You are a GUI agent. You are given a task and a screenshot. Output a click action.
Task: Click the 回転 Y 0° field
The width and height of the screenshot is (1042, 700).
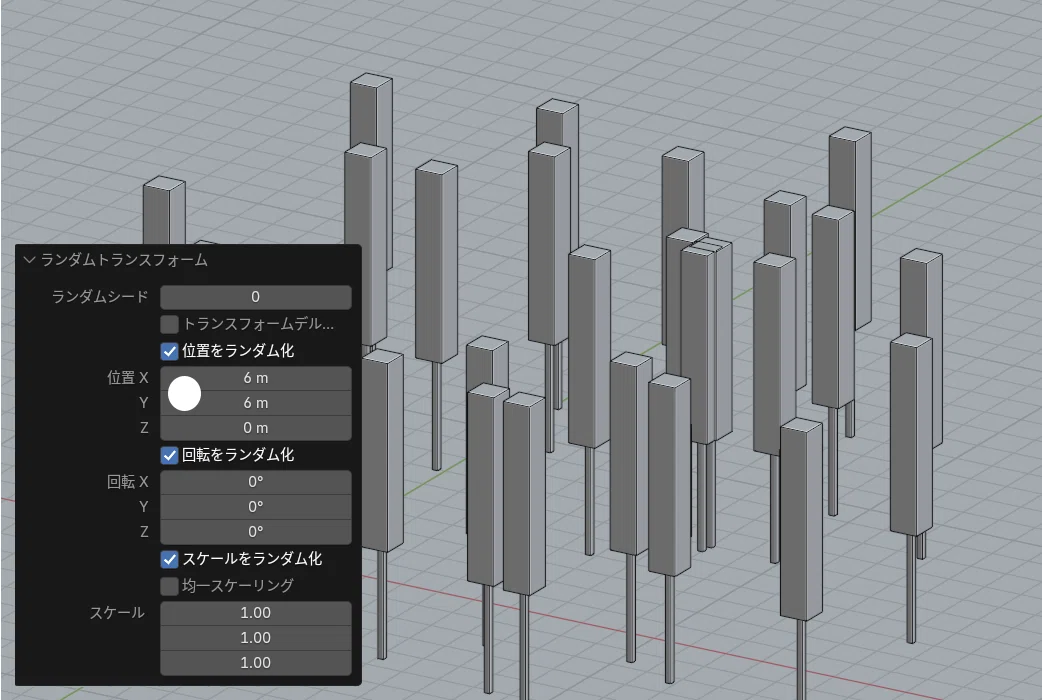point(256,507)
